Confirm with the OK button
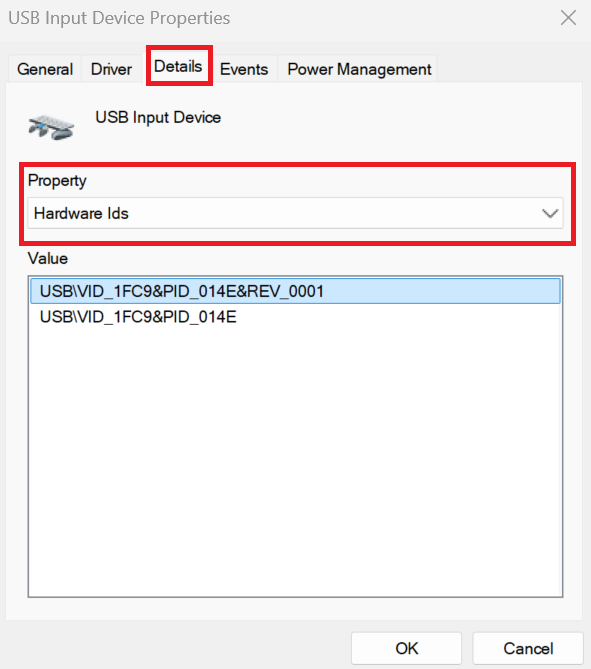The height and width of the screenshot is (669, 591). [406, 648]
